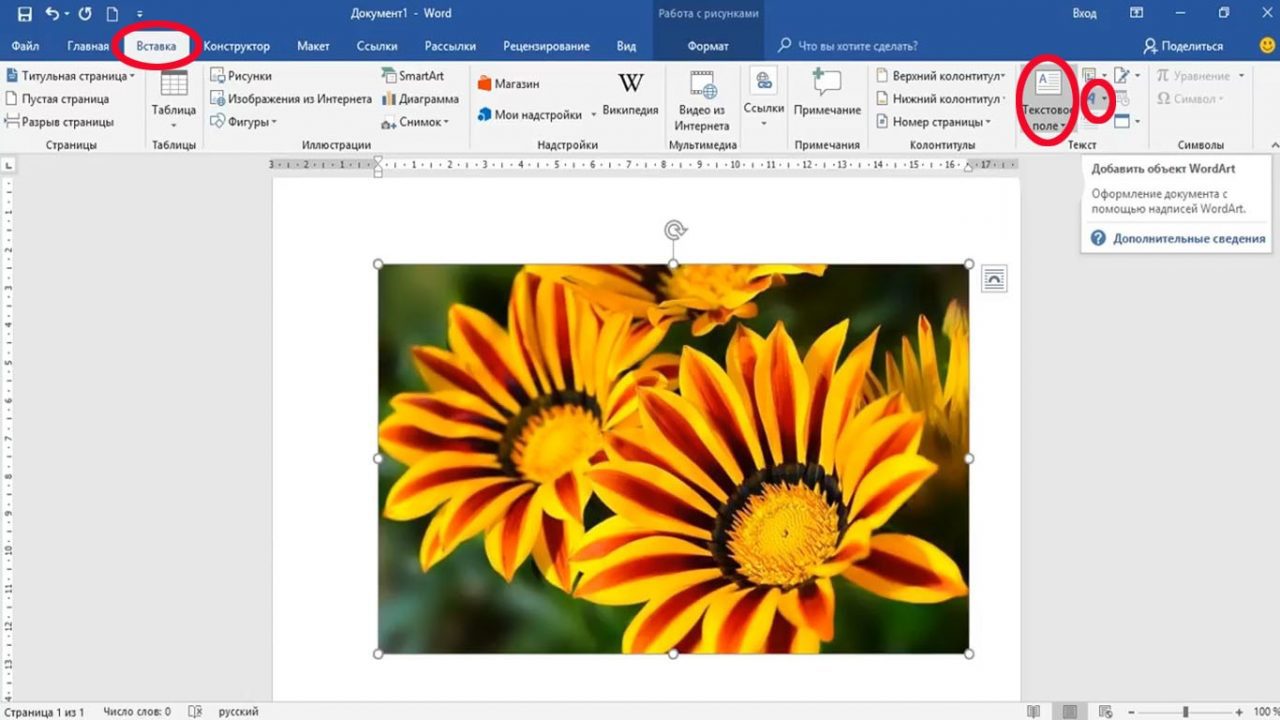Open Мои надстройки

[530, 115]
